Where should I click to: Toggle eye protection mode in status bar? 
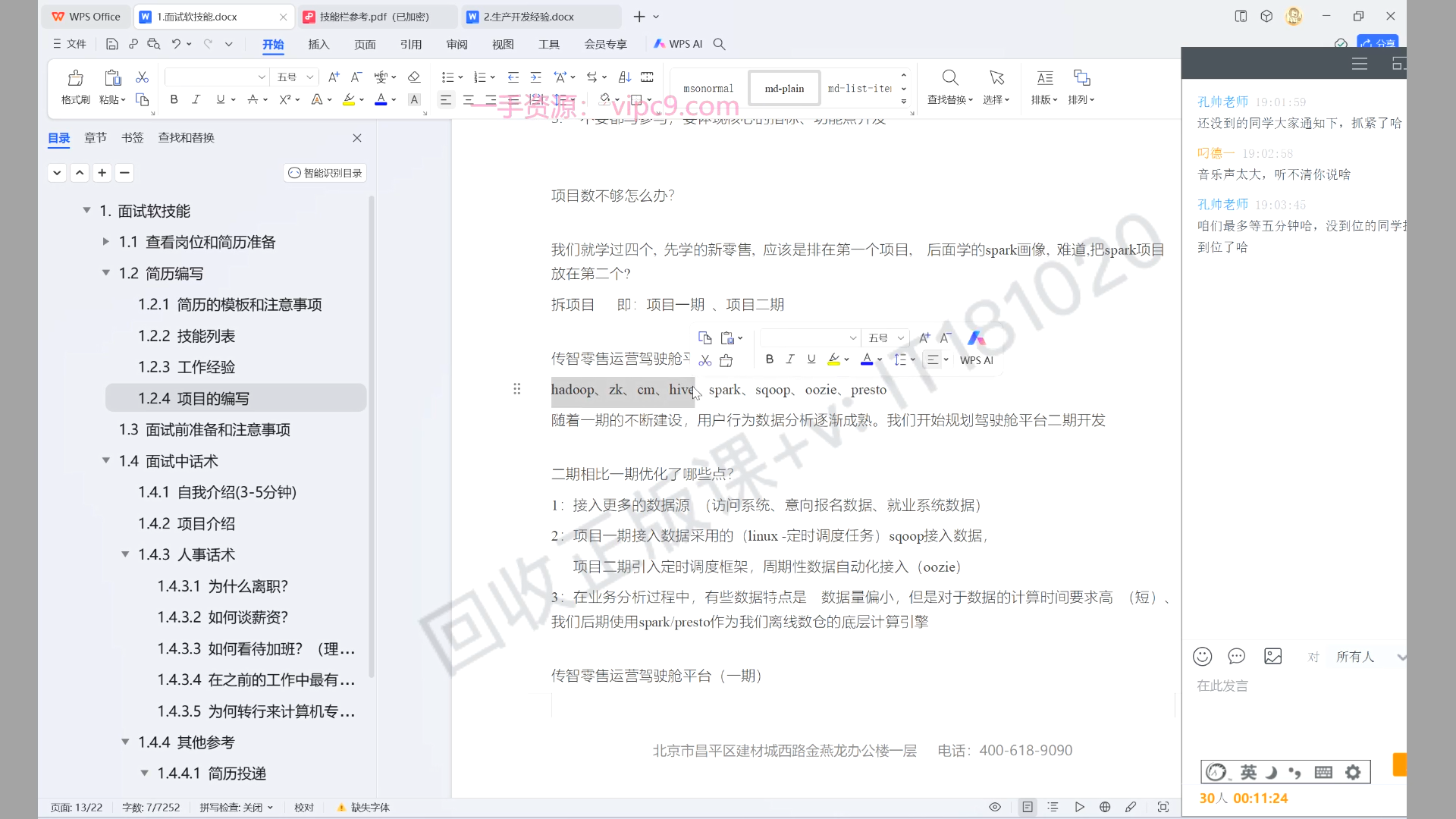click(x=995, y=807)
